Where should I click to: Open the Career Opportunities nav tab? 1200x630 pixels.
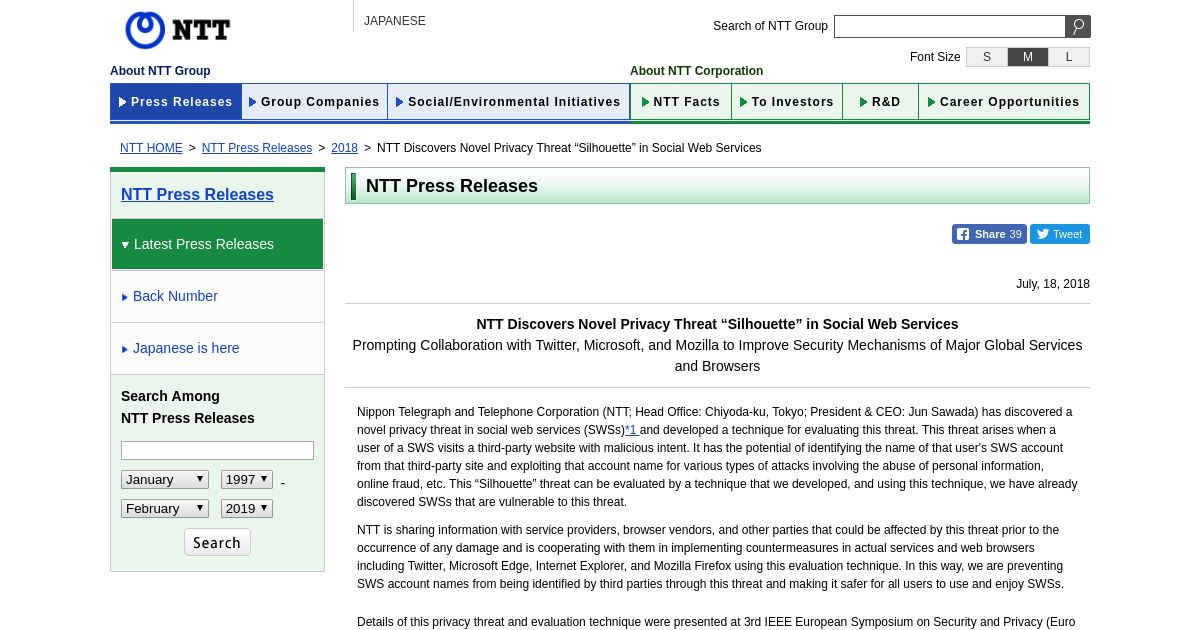1004,102
